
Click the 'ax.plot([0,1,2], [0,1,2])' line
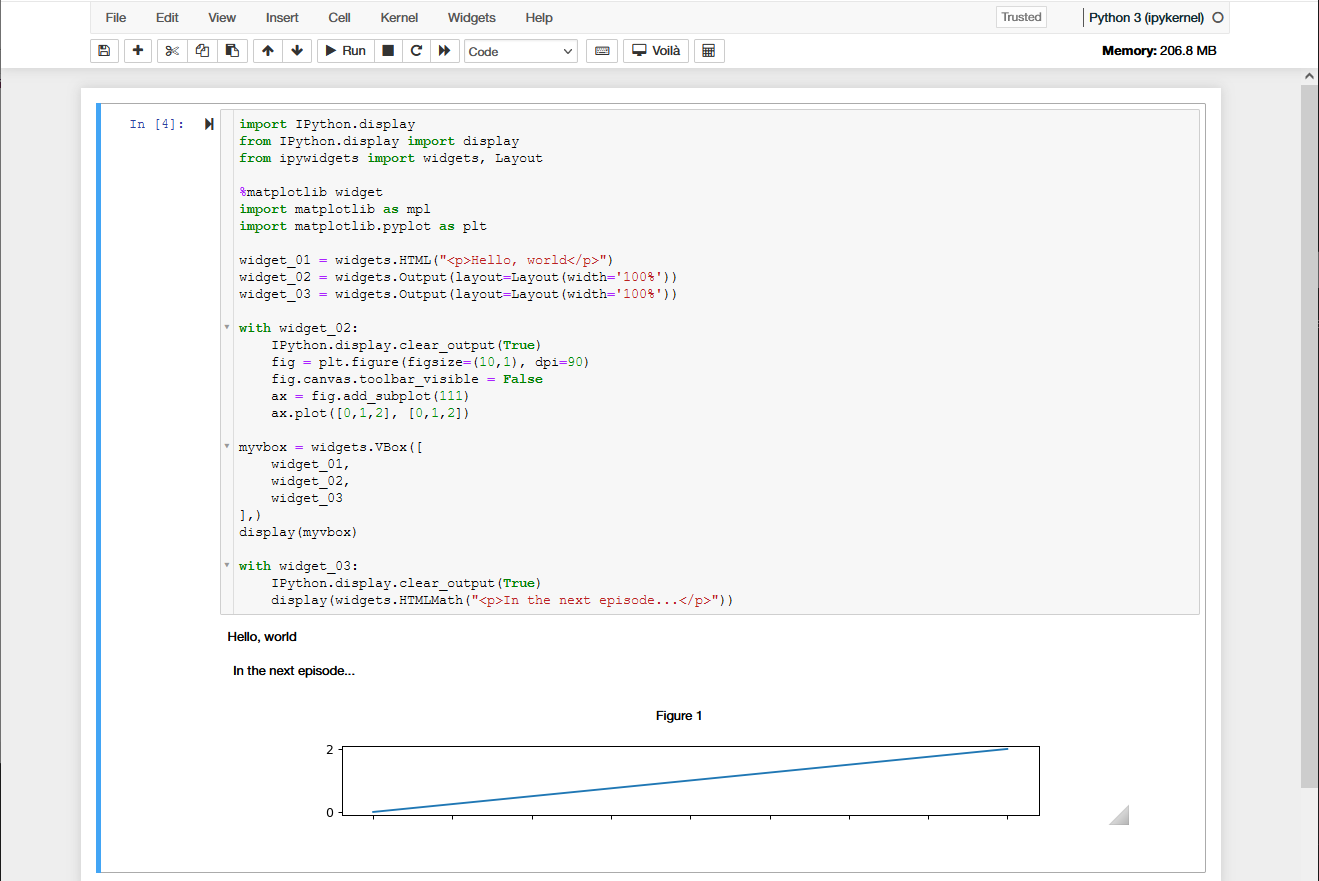click(370, 413)
